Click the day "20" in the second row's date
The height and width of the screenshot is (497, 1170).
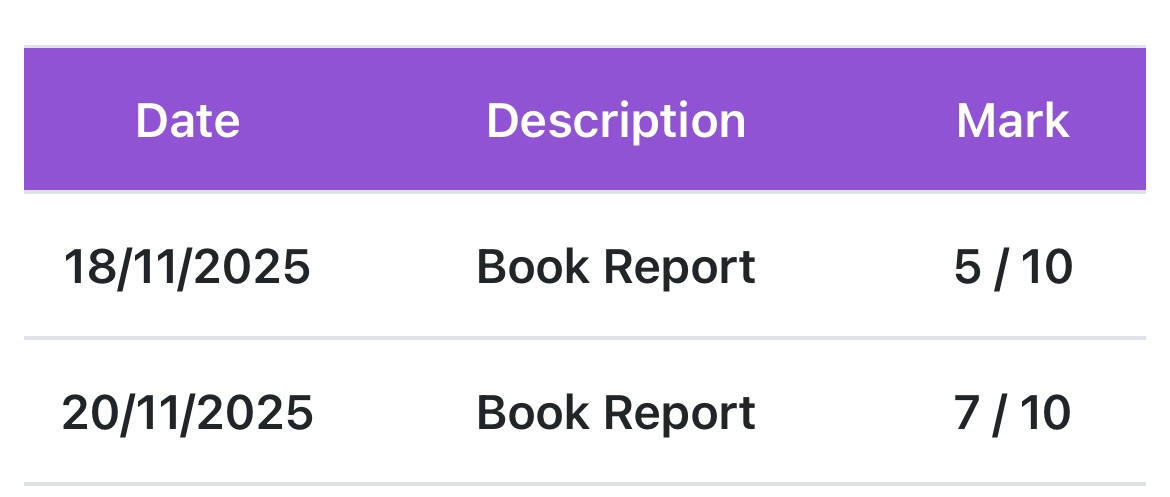[x=86, y=413]
